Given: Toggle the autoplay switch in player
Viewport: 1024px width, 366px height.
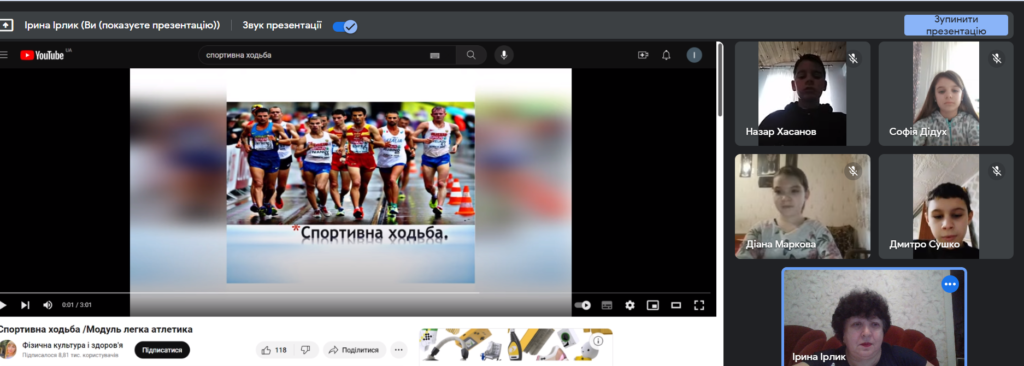Looking at the screenshot, I should pyautogui.click(x=583, y=305).
